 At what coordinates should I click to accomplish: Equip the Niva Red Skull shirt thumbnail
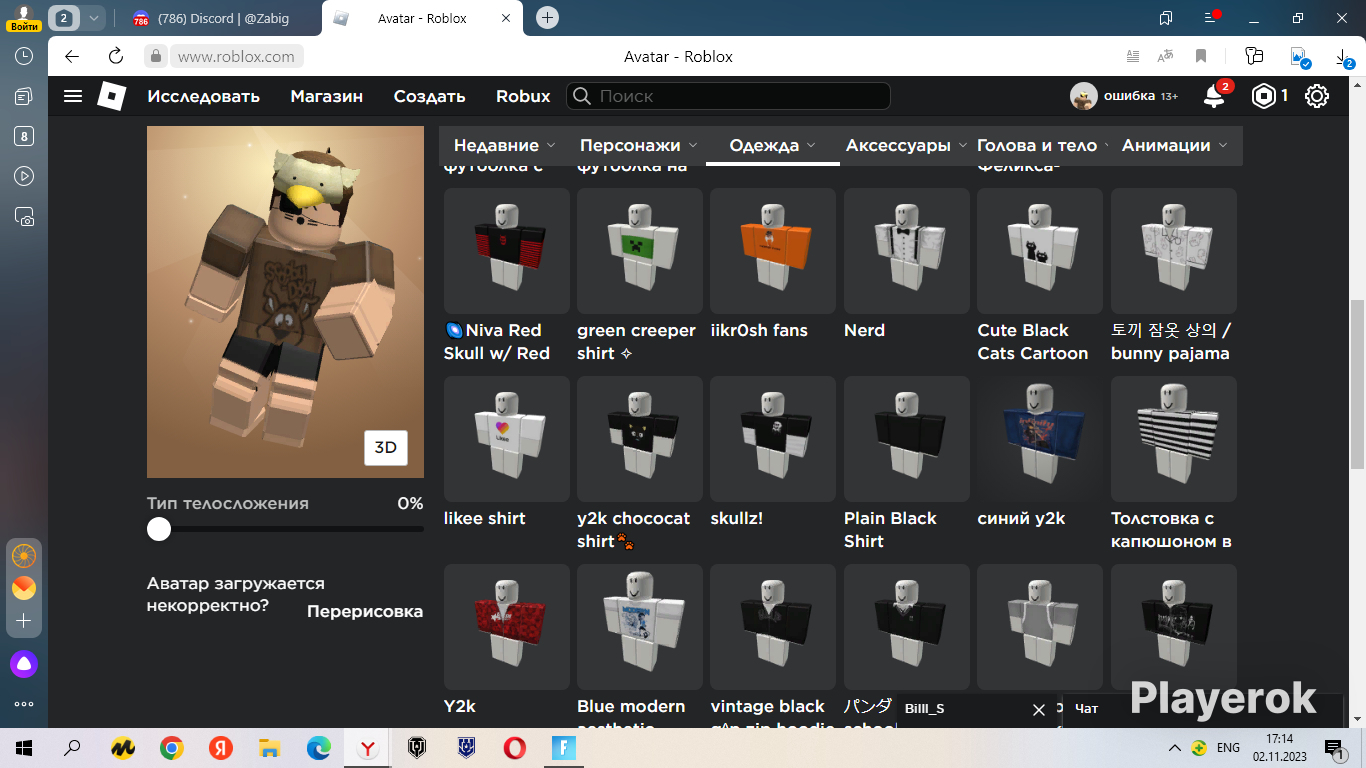[507, 251]
